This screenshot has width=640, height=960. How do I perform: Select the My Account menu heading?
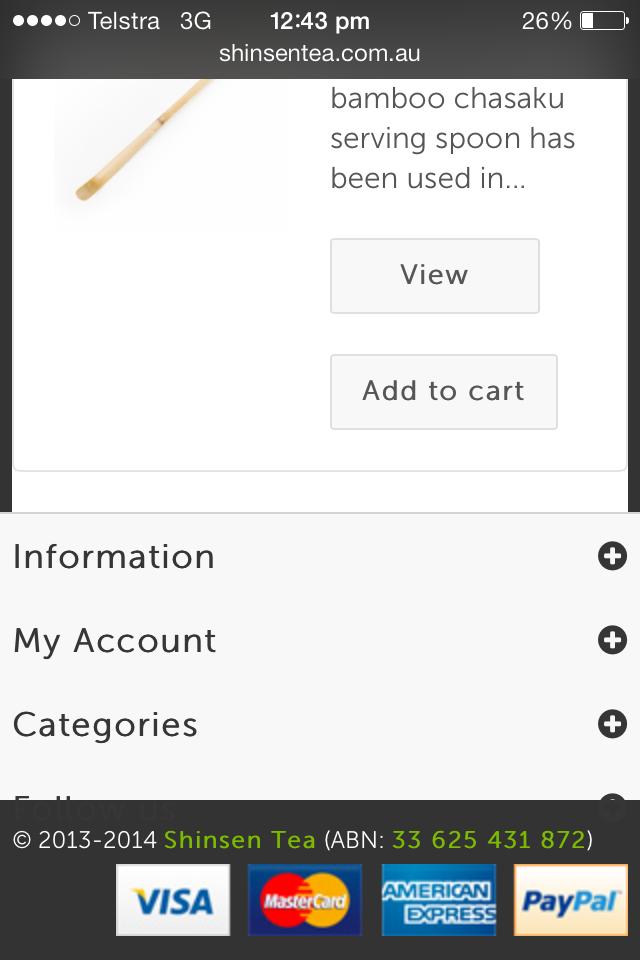[115, 642]
